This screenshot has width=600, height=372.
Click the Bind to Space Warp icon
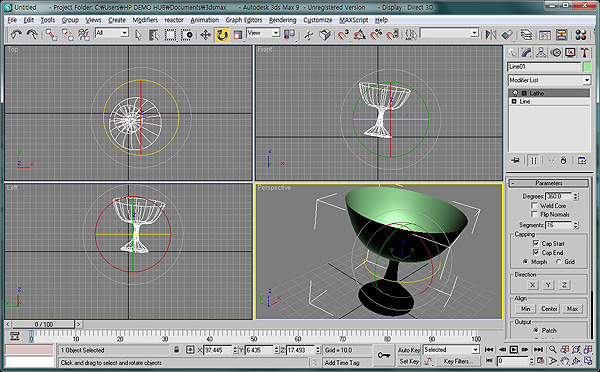84,35
